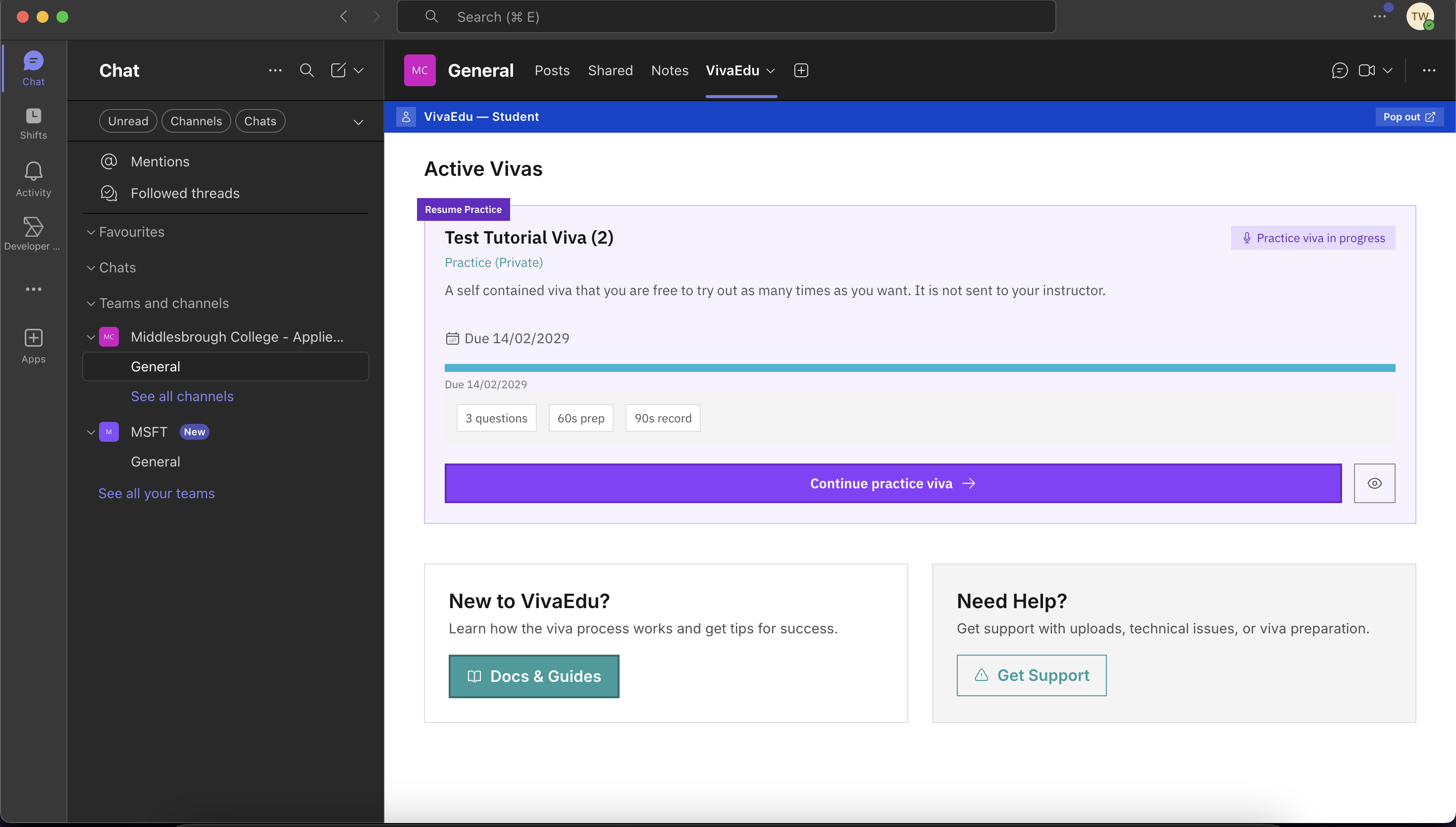This screenshot has width=1456, height=827.
Task: Open search within the Chat panel
Action: pos(307,70)
